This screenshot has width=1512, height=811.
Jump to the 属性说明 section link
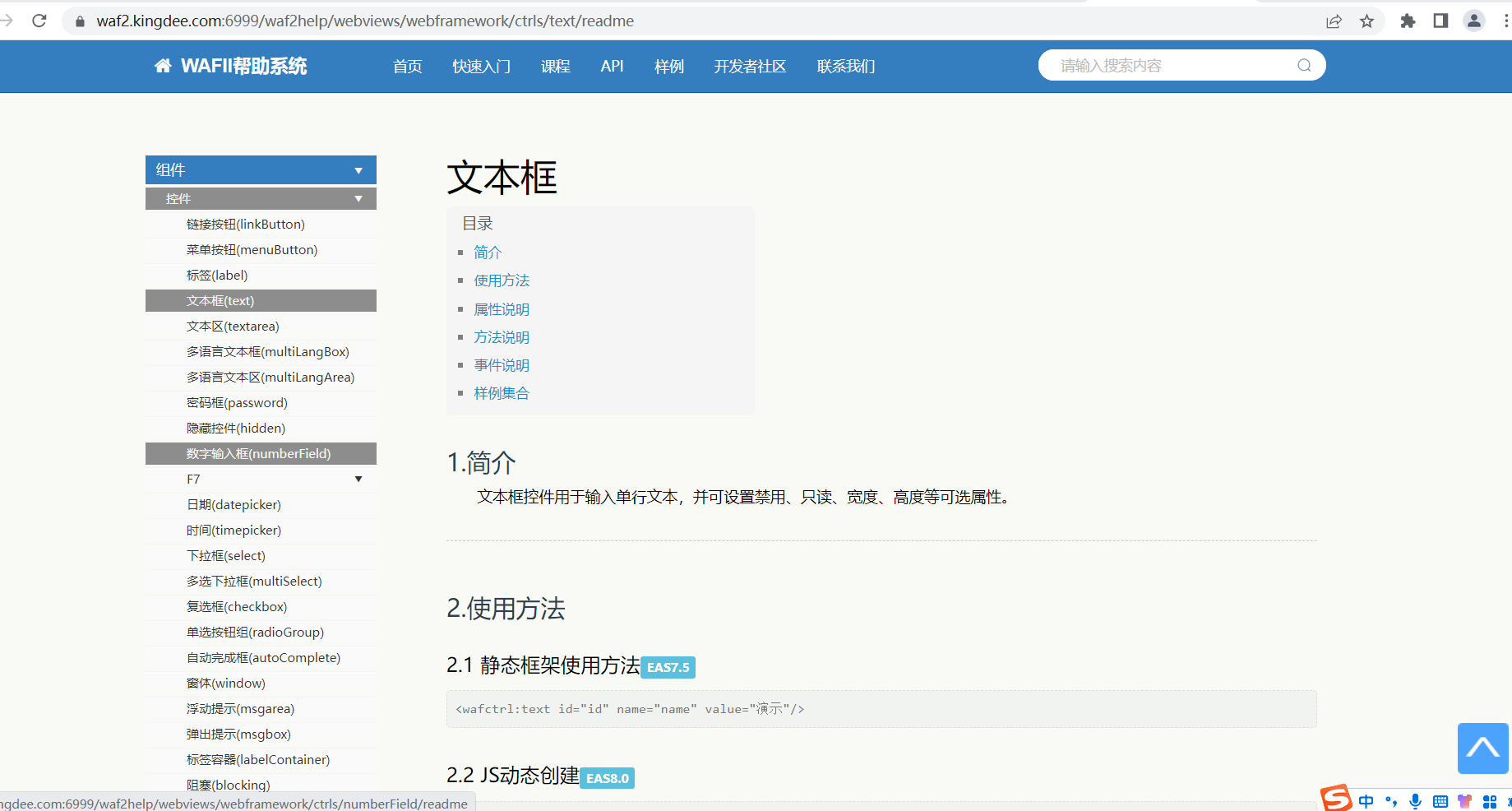pyautogui.click(x=502, y=309)
